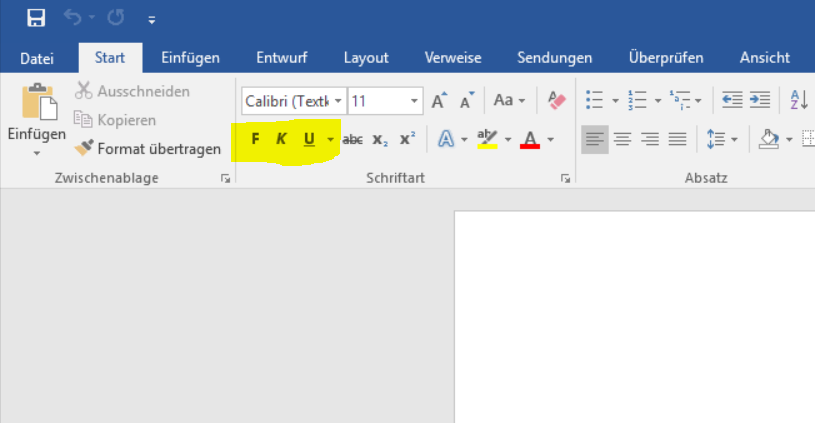815x423 pixels.
Task: Decrease indent of the paragraph
Action: click(x=732, y=101)
